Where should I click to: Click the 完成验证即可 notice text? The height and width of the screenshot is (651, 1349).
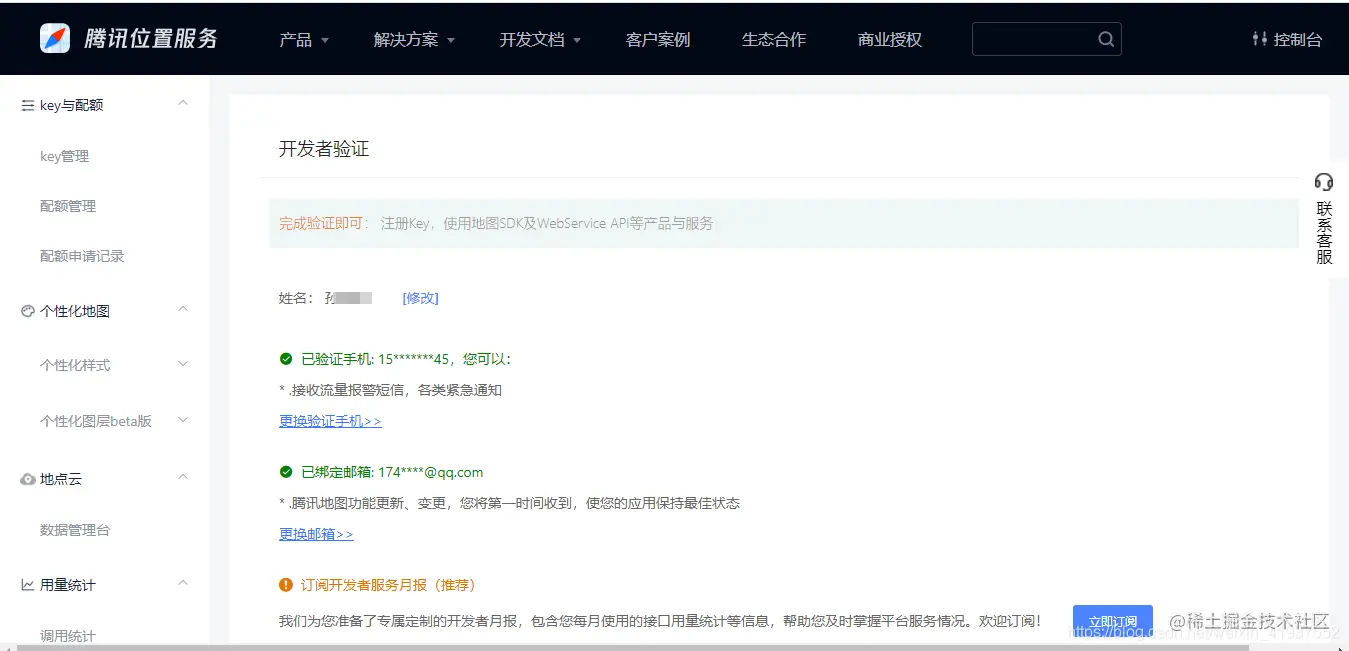click(x=324, y=223)
